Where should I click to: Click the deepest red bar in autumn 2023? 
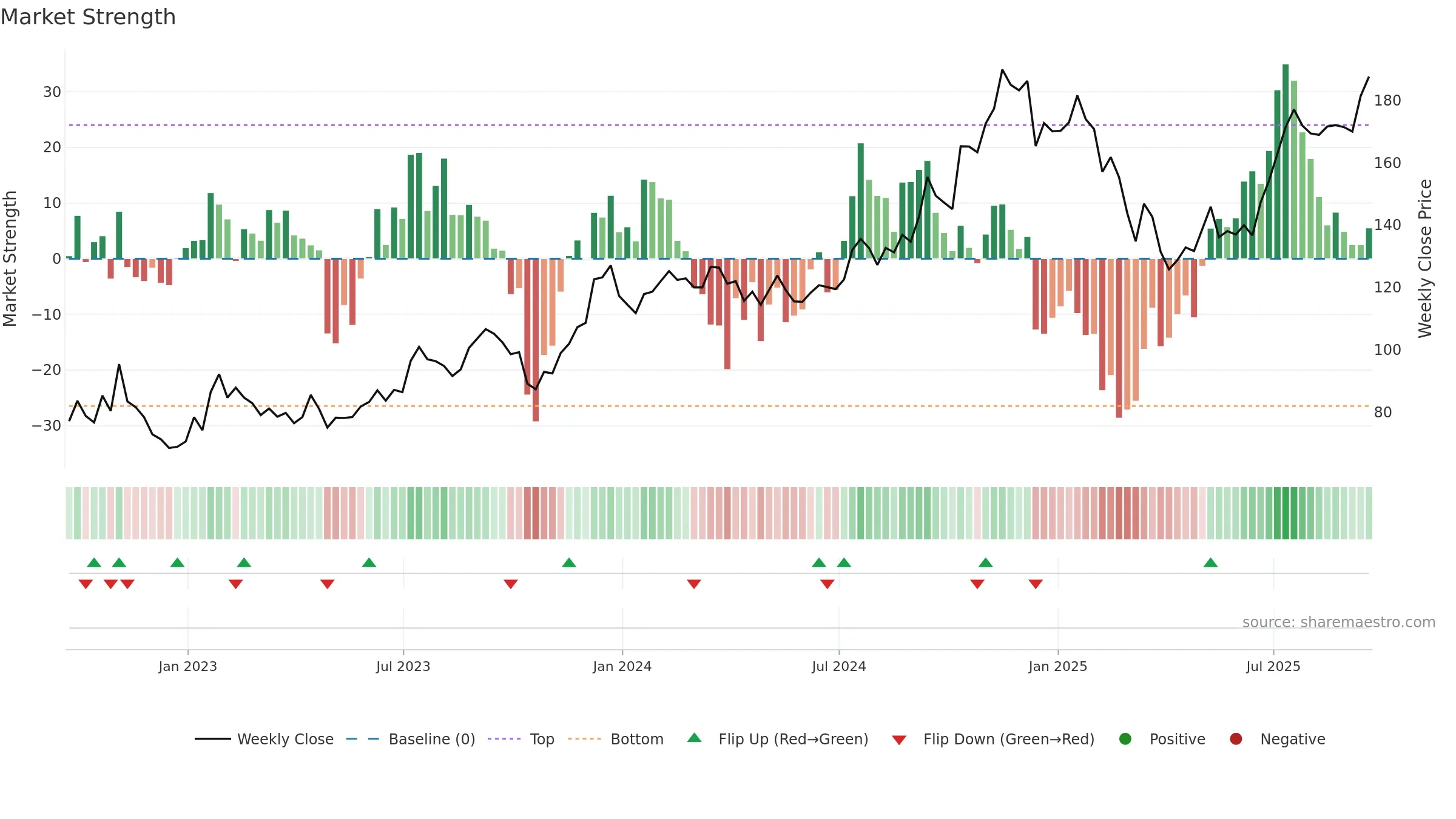536,340
